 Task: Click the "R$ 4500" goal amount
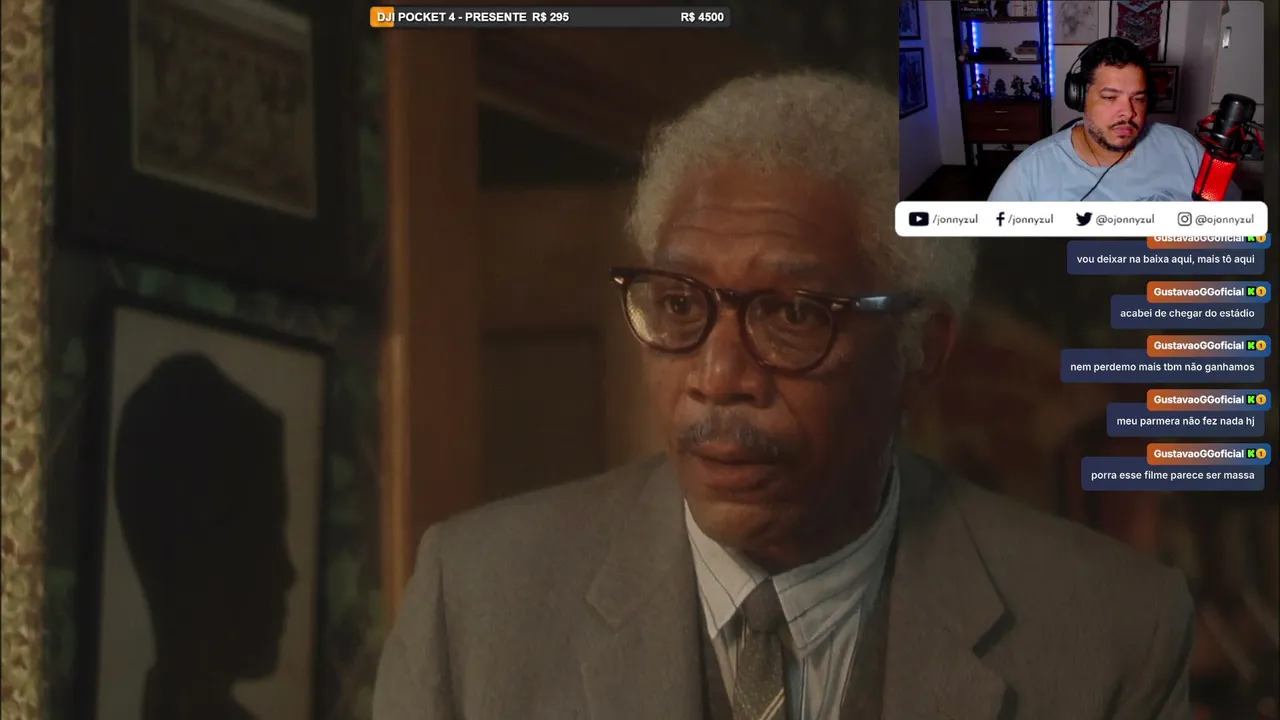(x=702, y=17)
